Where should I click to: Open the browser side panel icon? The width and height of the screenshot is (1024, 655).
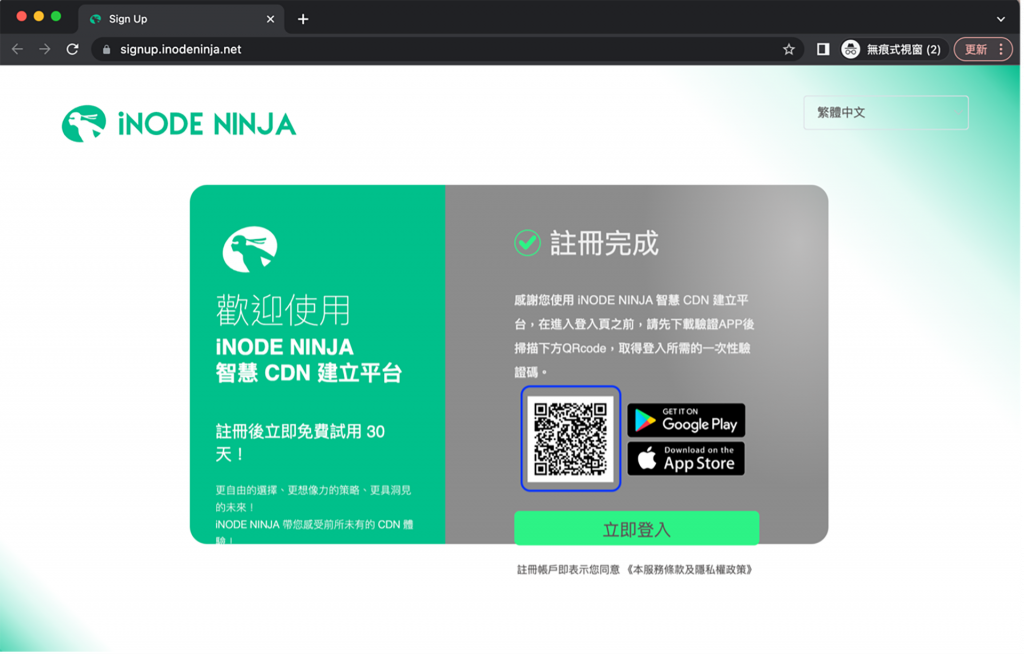823,50
